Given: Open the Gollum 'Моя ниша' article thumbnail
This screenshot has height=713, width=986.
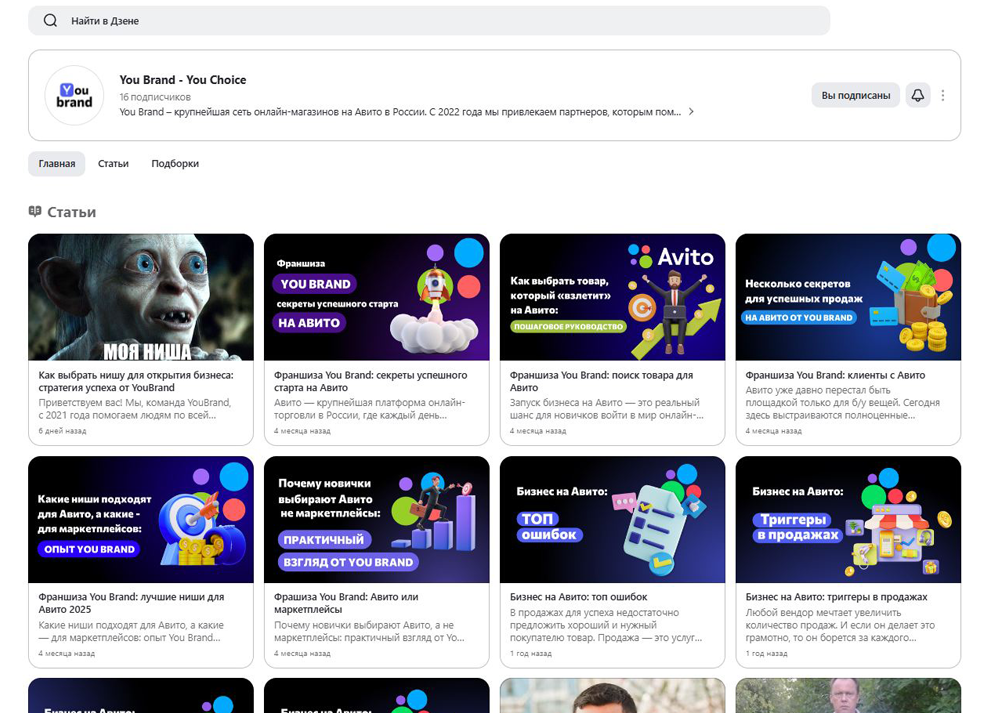Looking at the screenshot, I should click(x=141, y=297).
